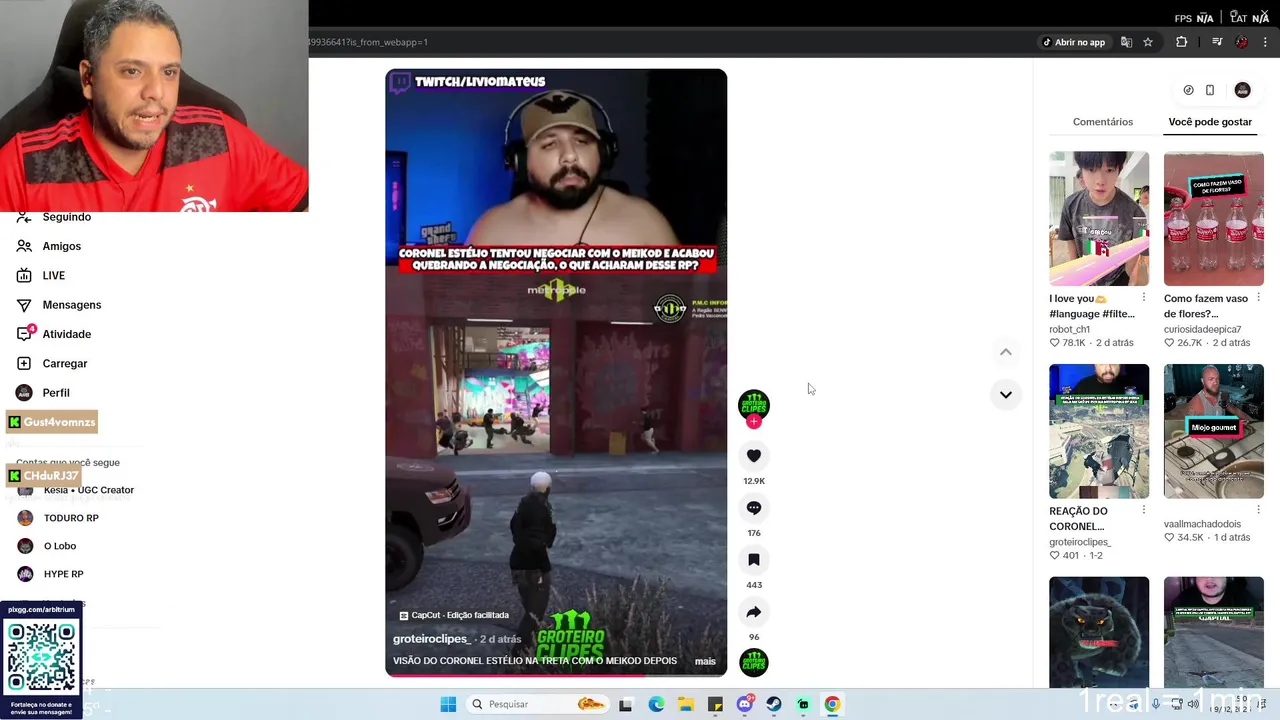Click the page URL in the address bar
This screenshot has height=720, width=1280.
click(x=368, y=42)
